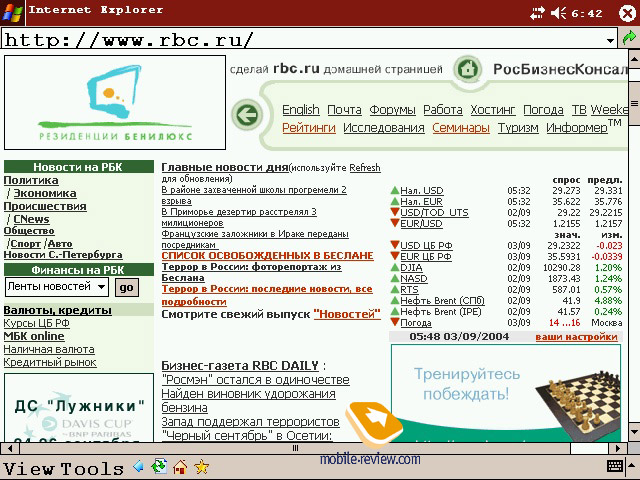Open the English link
640x480 pixels.
click(x=301, y=110)
